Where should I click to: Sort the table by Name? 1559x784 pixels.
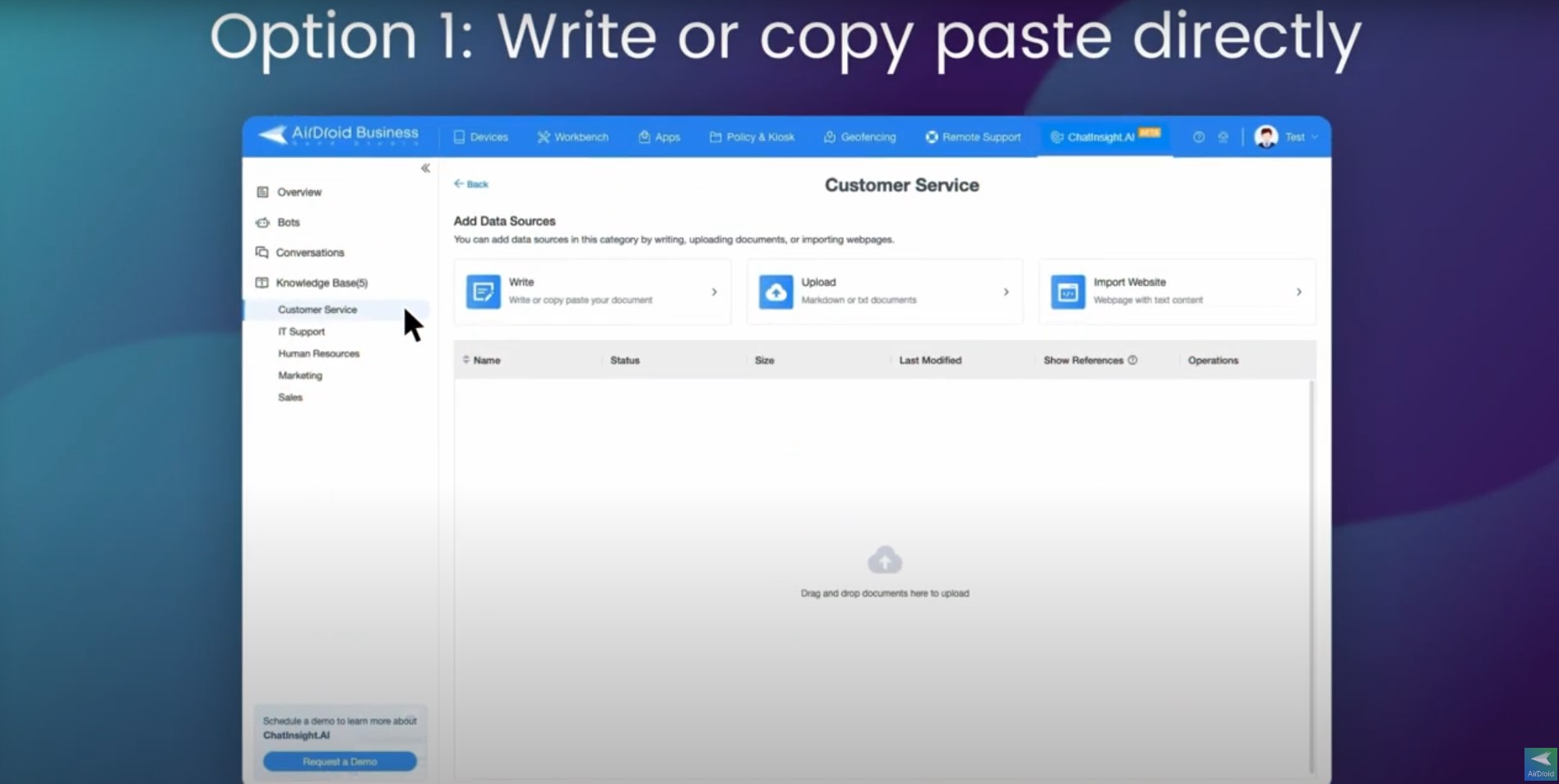pos(481,360)
